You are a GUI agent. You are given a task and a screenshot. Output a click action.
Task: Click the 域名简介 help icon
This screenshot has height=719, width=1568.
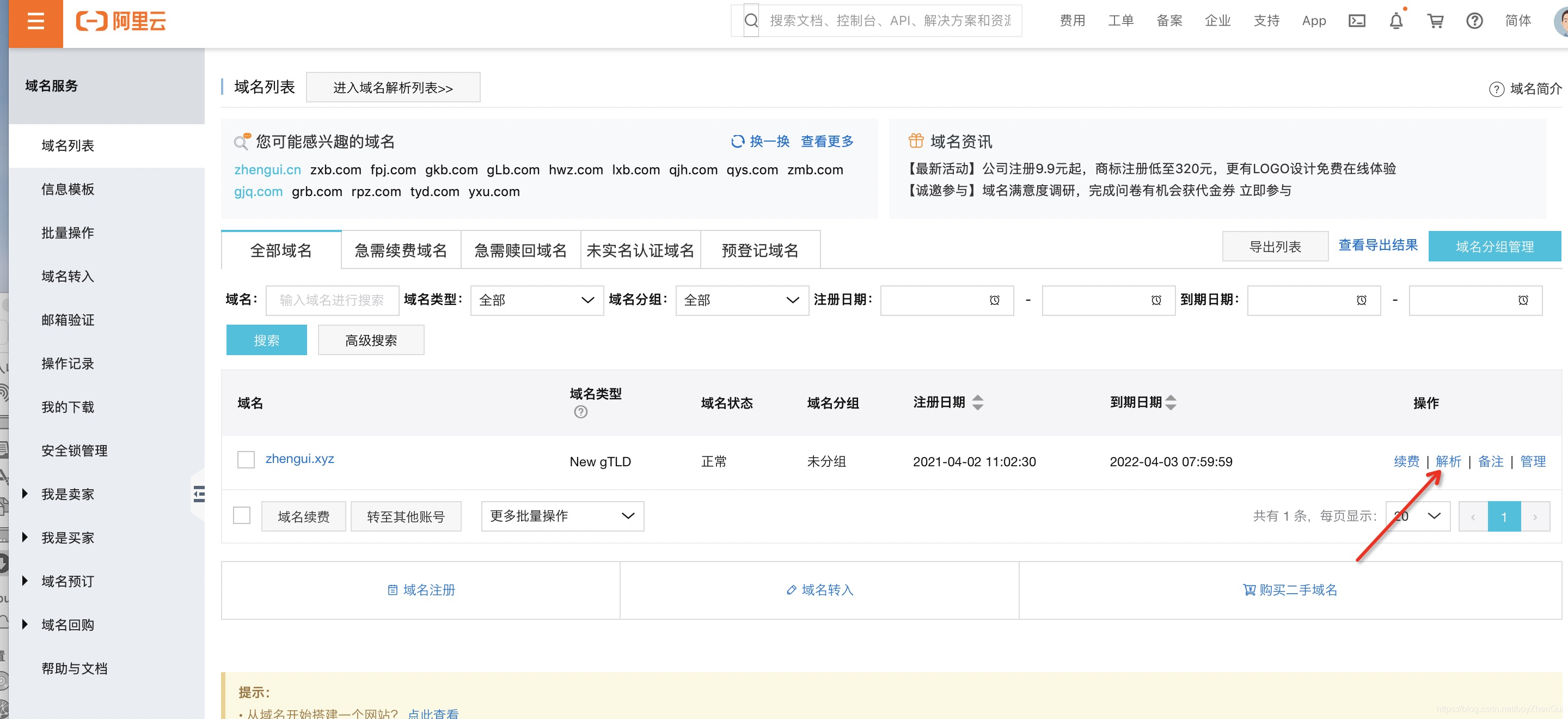(1496, 89)
